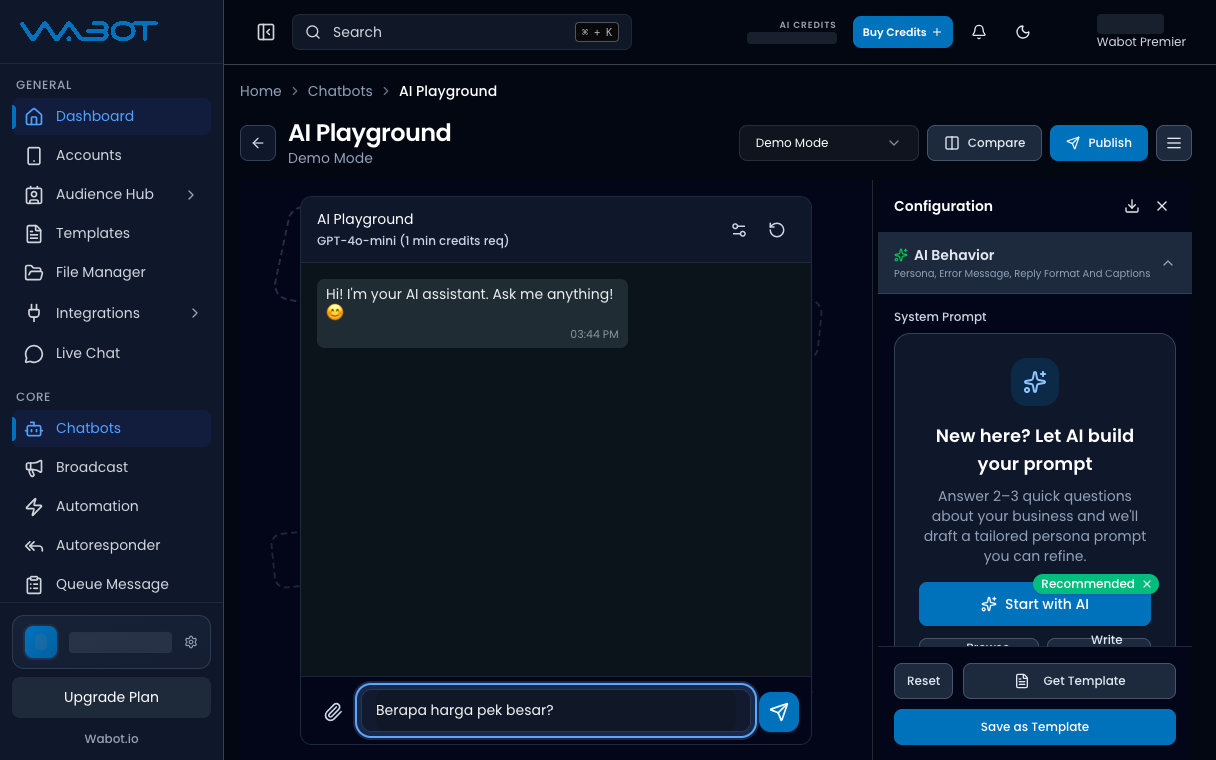1216x760 pixels.
Task: Open the hamburger menu button
Action: click(1174, 143)
